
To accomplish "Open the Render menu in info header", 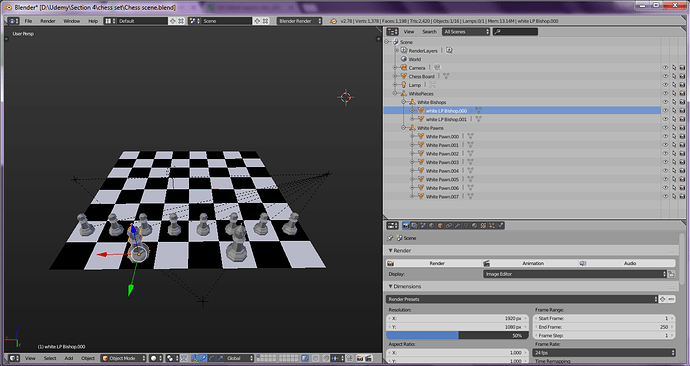I will [48, 21].
